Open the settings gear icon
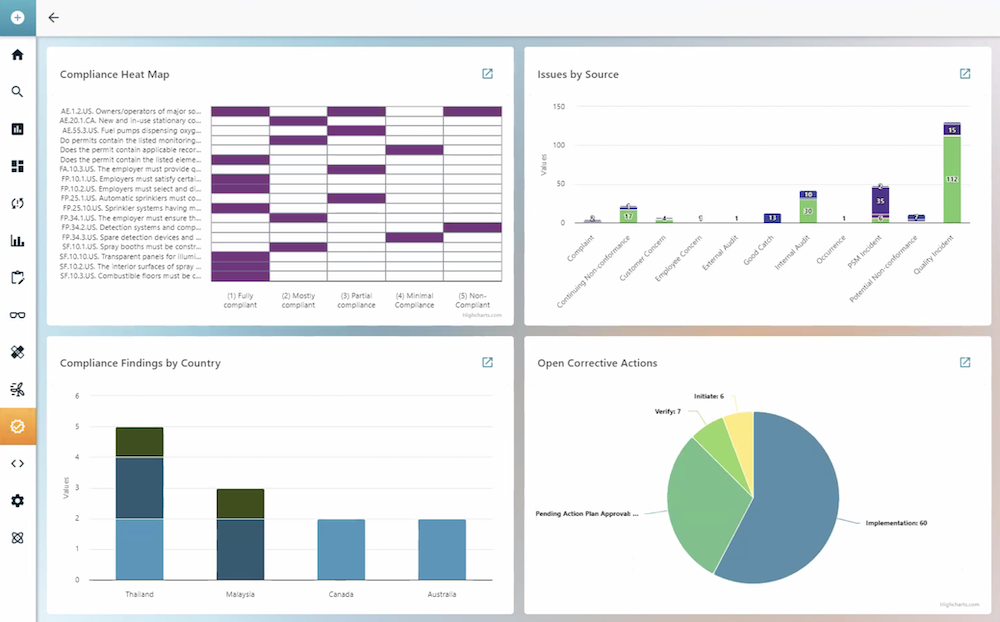 pyautogui.click(x=17, y=501)
